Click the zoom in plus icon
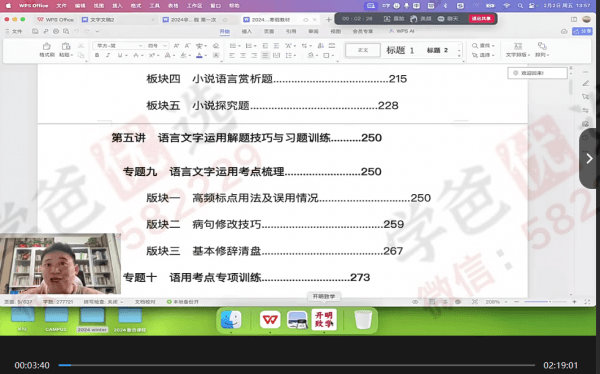Screen dimensions: 600x374 574,302
